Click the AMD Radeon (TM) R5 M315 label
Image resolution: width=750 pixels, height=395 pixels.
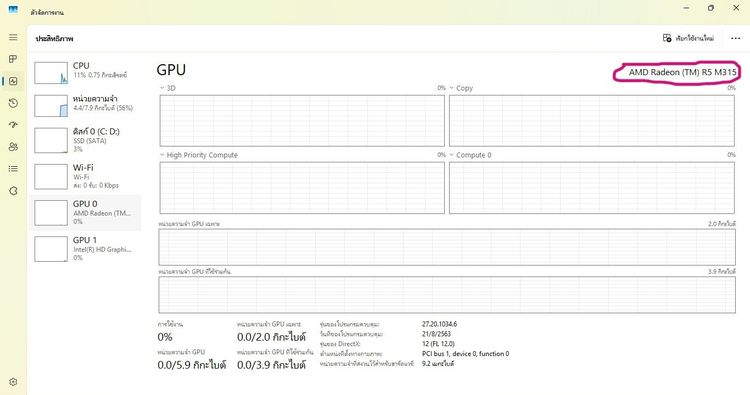[682, 72]
